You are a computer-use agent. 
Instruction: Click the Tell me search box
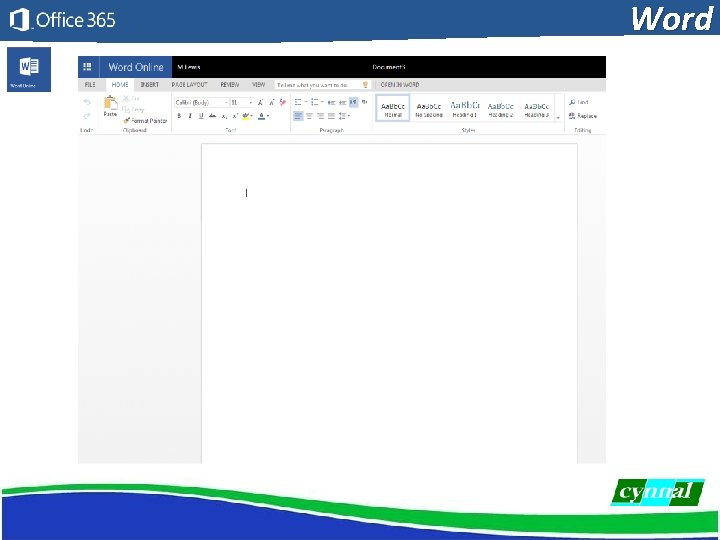322,85
